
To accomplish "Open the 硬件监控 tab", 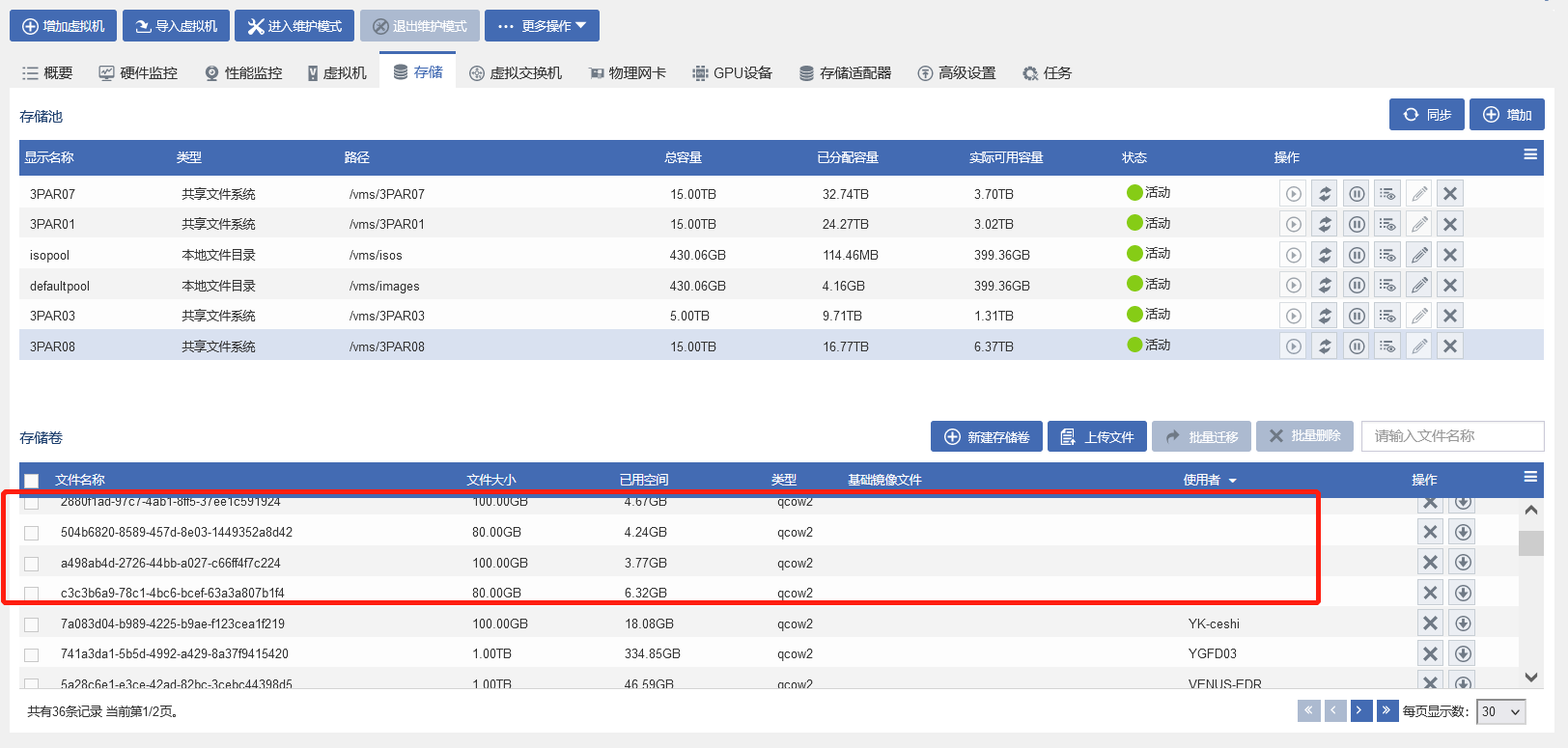I will 138,72.
